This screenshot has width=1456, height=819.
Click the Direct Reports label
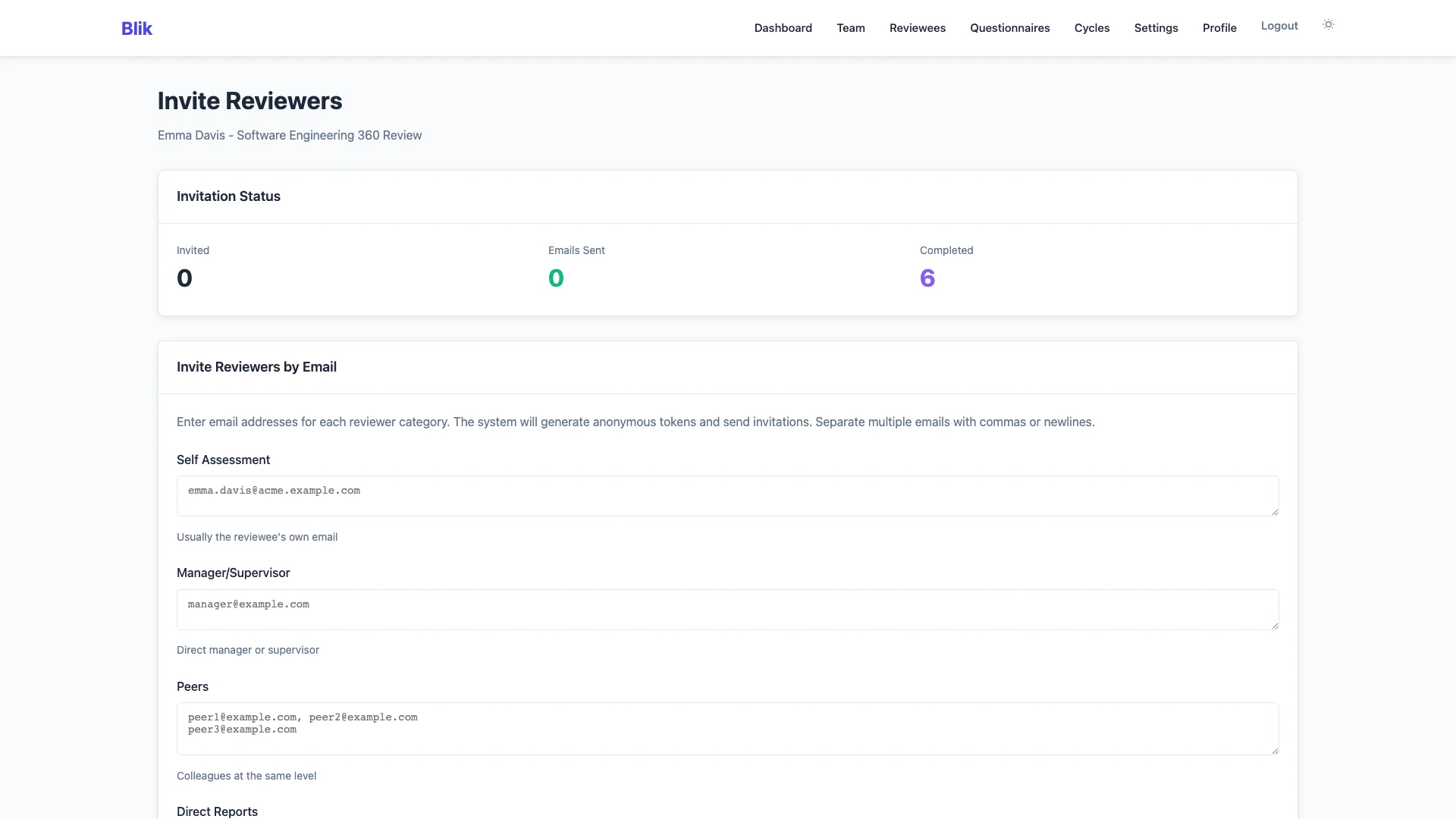217,811
